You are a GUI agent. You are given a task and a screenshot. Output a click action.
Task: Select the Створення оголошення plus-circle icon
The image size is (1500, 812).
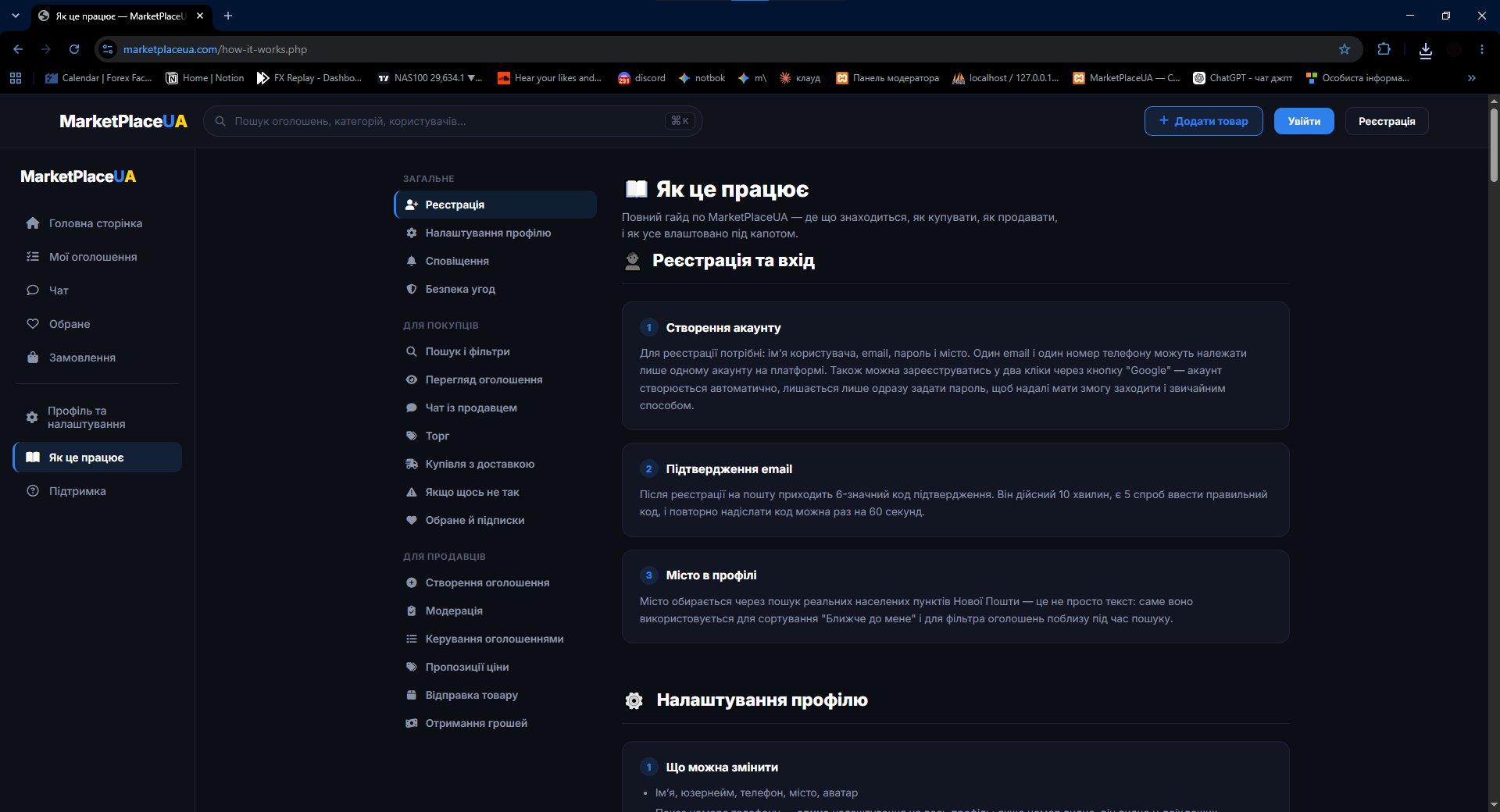(x=412, y=582)
